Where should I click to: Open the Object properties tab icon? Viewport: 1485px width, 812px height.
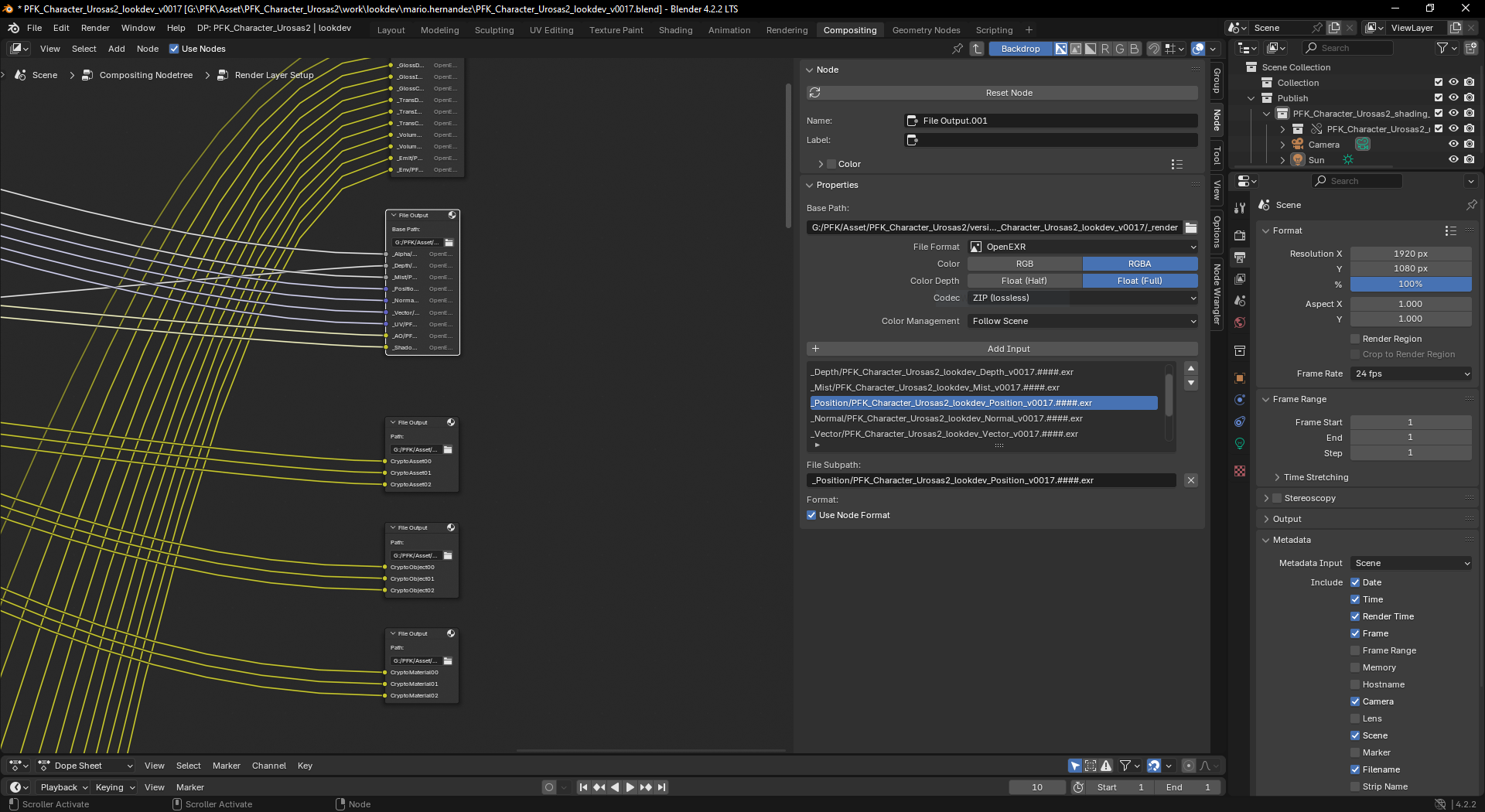click(x=1240, y=378)
